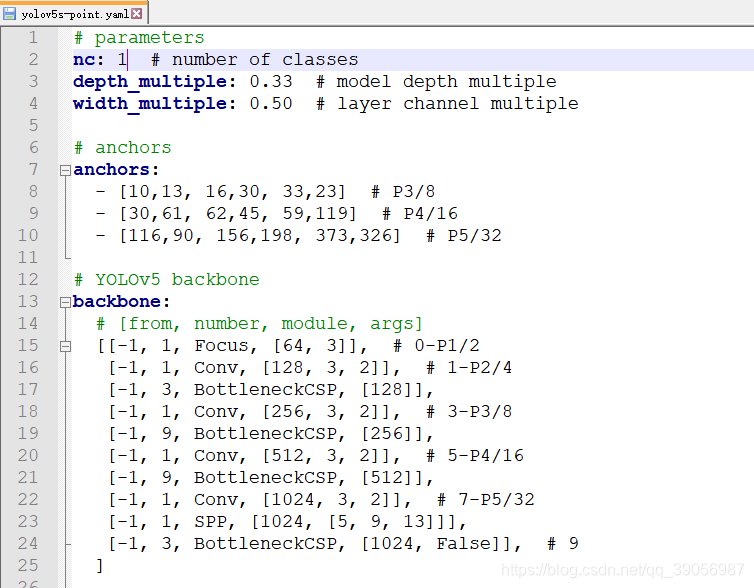Collapse the backbone fold block

[65, 302]
